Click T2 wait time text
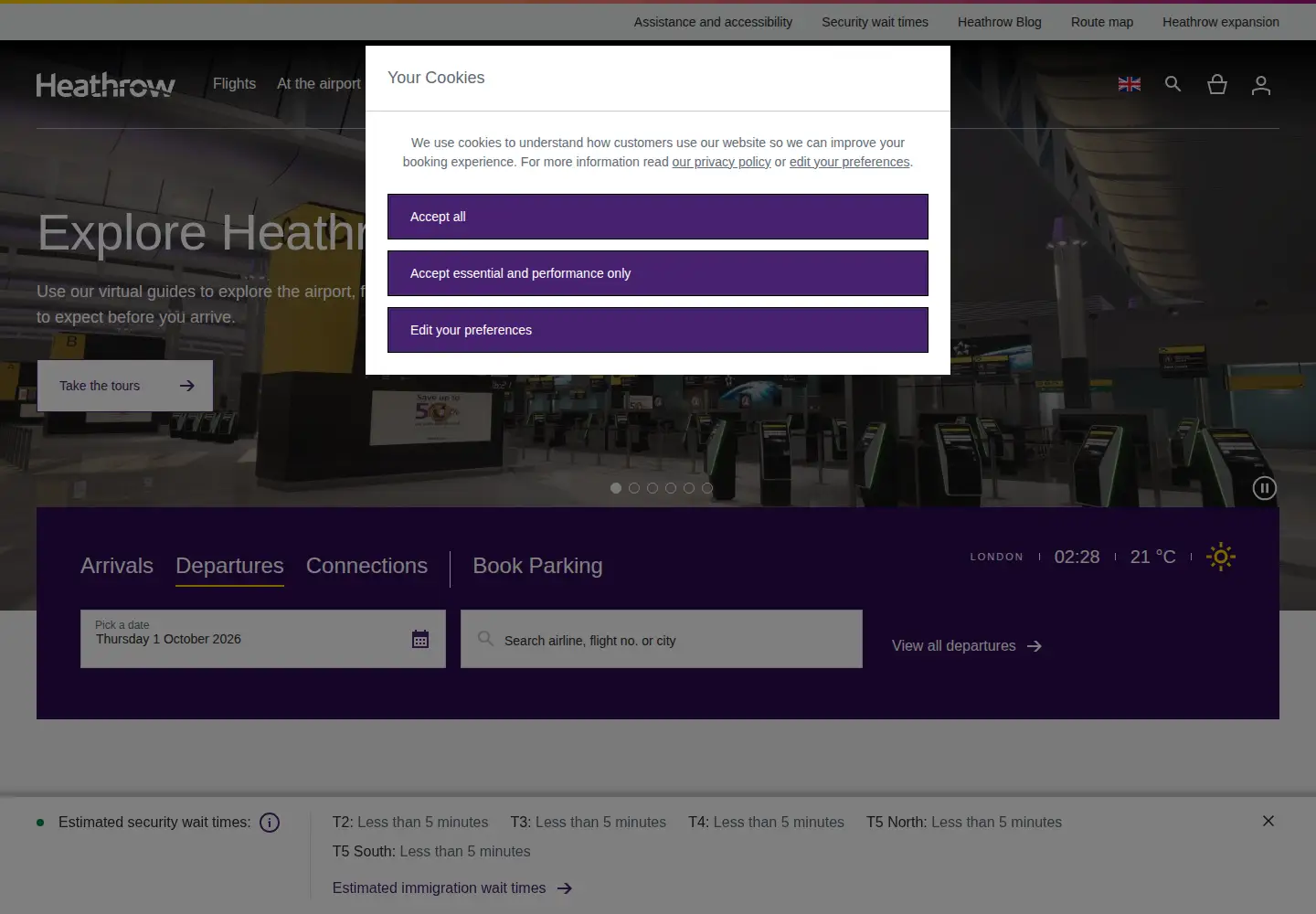Image resolution: width=1316 pixels, height=914 pixels. coord(410,823)
